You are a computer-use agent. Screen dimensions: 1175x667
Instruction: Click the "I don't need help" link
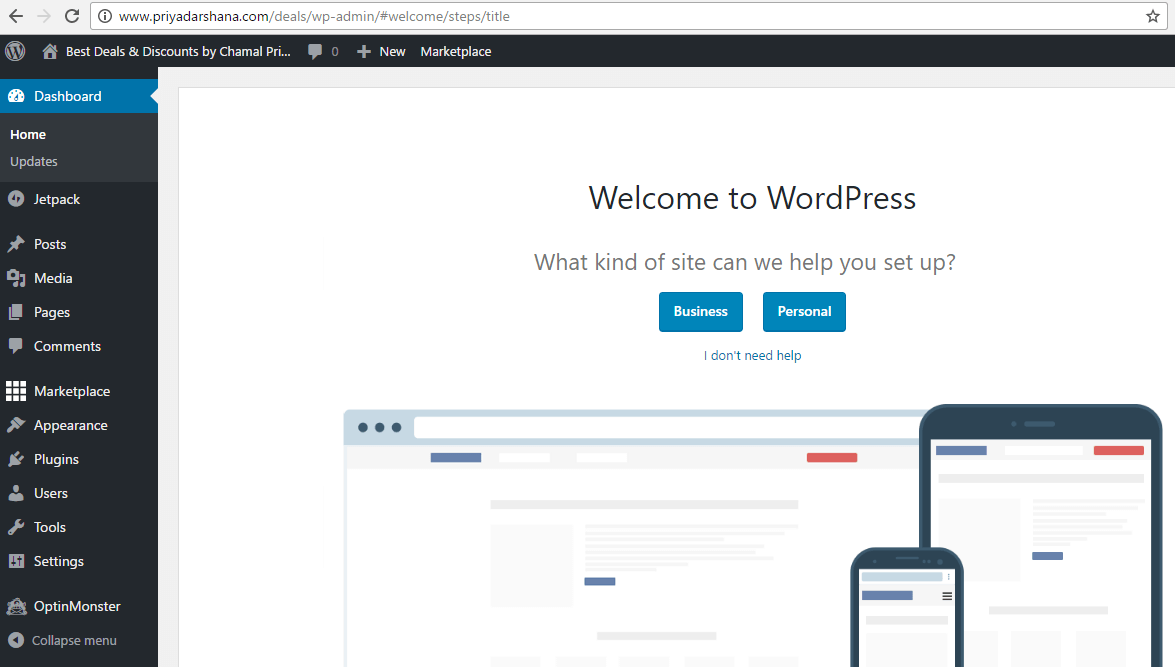point(752,355)
